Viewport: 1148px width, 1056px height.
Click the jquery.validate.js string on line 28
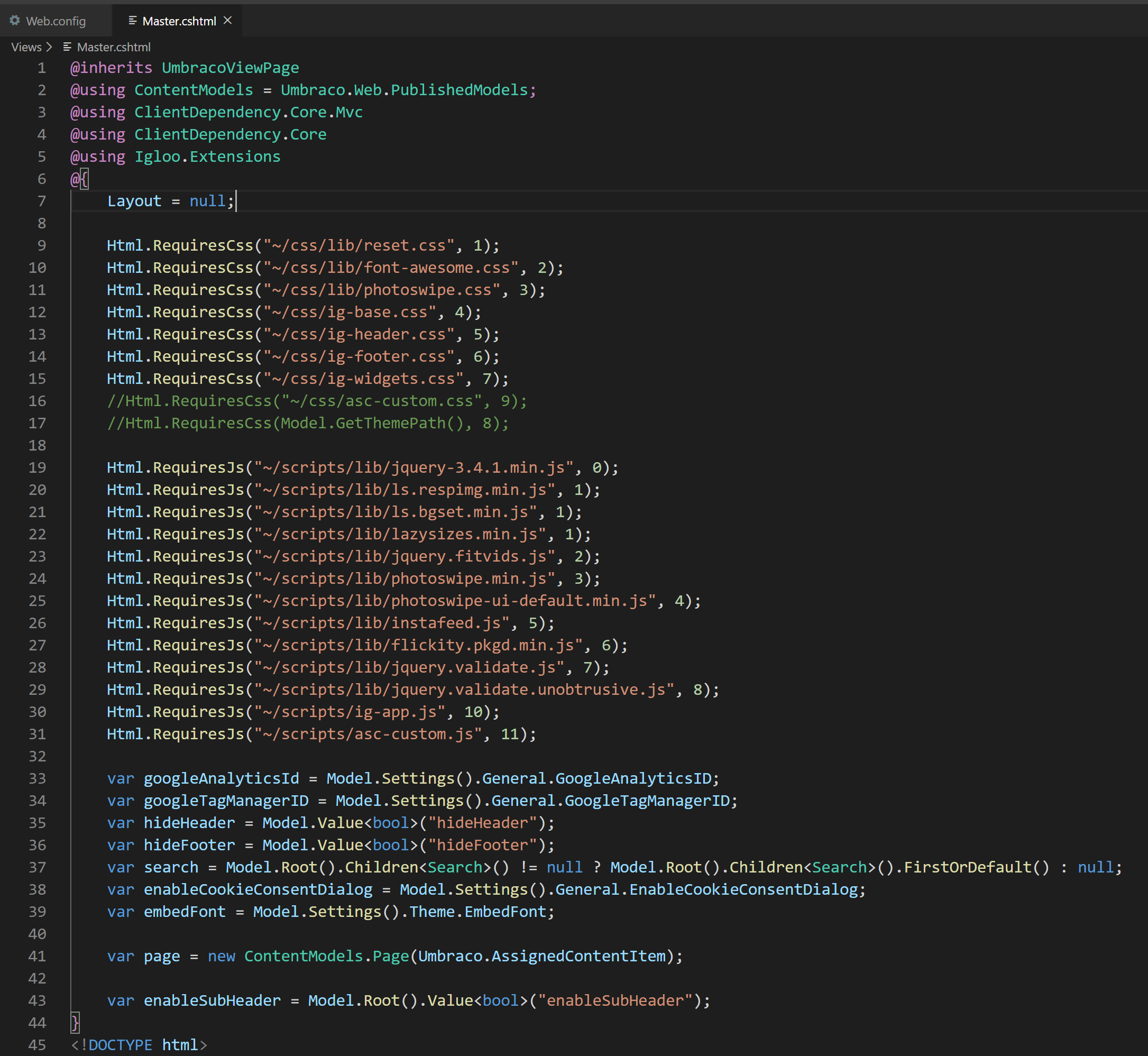[x=409, y=668]
